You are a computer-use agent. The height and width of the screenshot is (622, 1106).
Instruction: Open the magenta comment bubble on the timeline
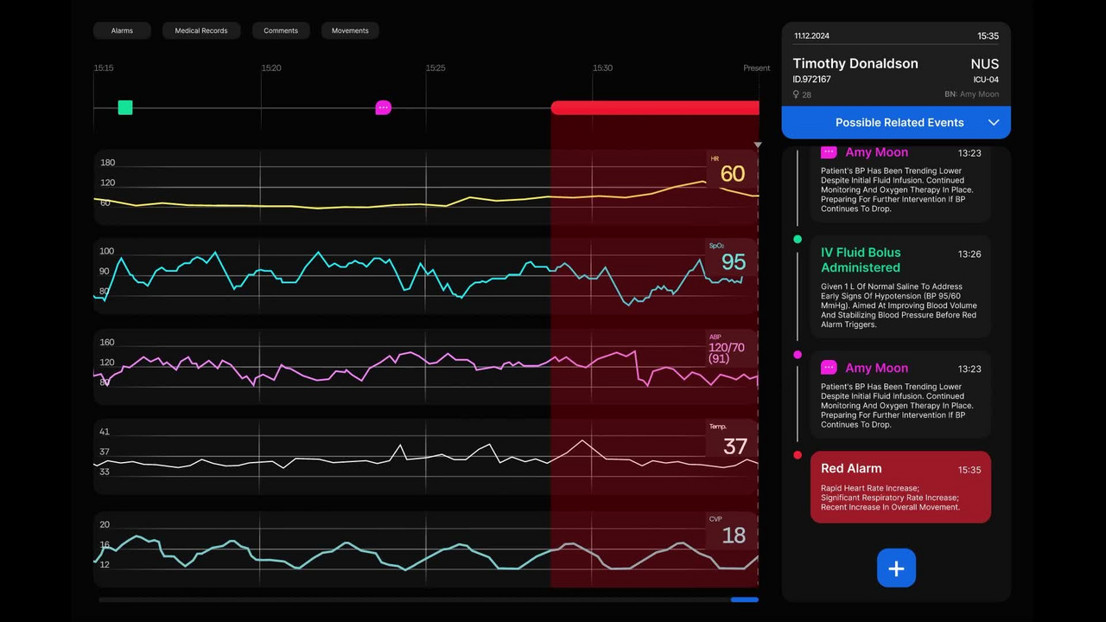coord(383,107)
